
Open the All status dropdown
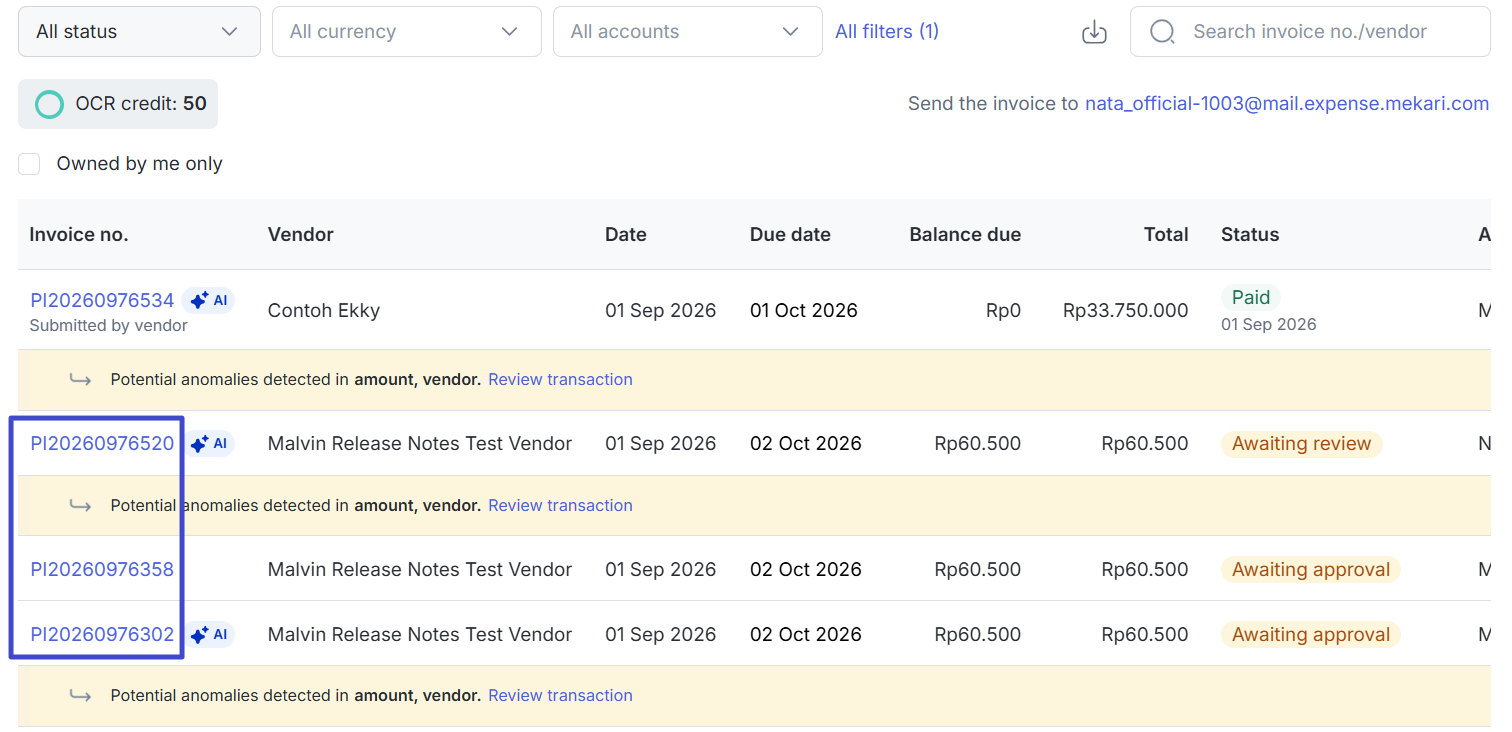(139, 32)
